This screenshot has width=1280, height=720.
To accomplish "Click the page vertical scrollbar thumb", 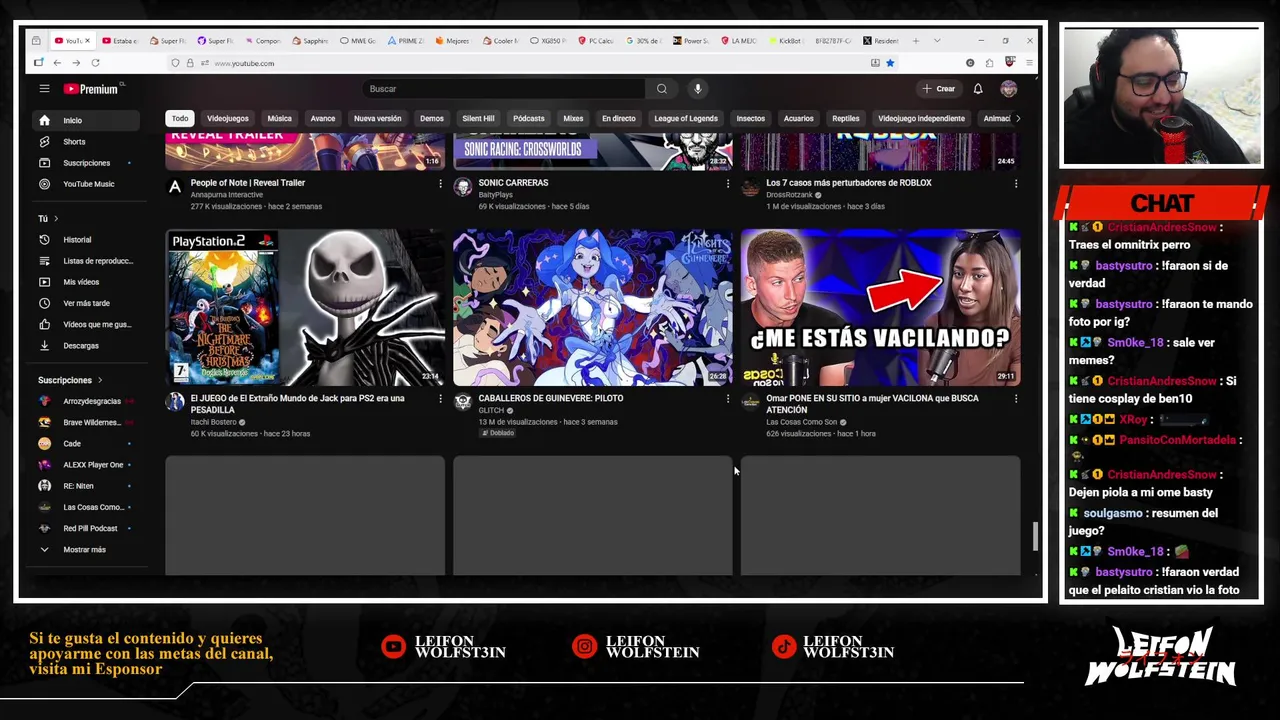I will click(x=1035, y=536).
